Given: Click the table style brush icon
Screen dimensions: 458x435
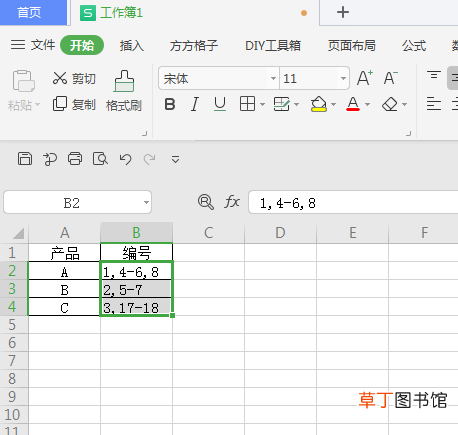Looking at the screenshot, I should [x=282, y=104].
